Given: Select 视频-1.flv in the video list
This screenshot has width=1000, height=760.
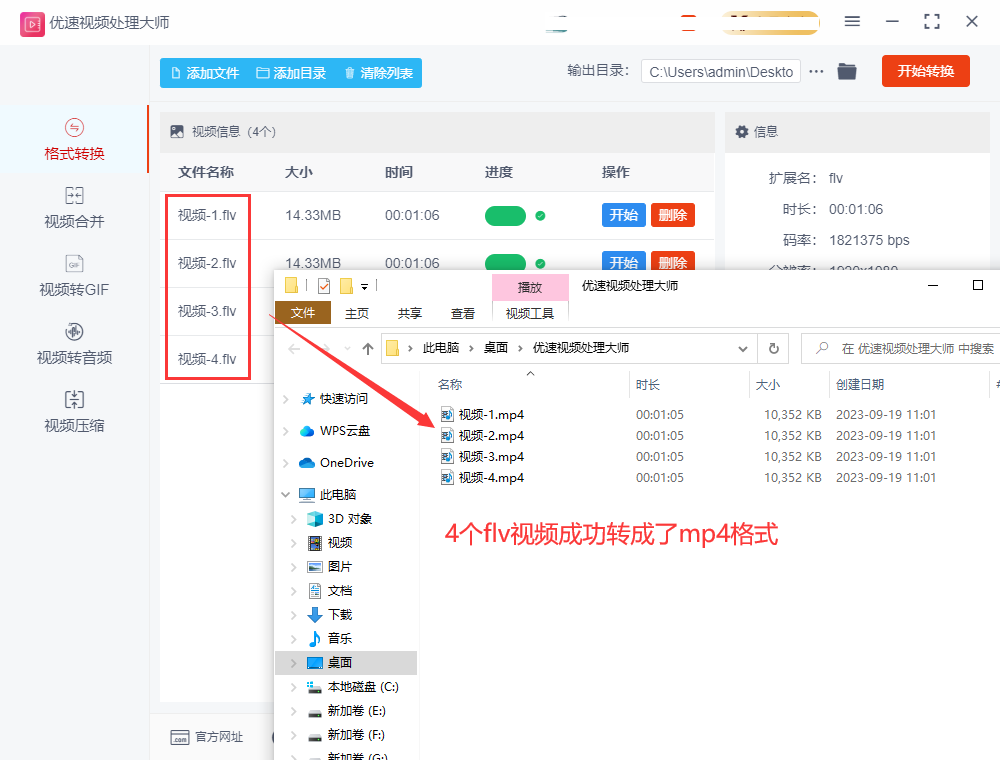Looking at the screenshot, I should (207, 216).
